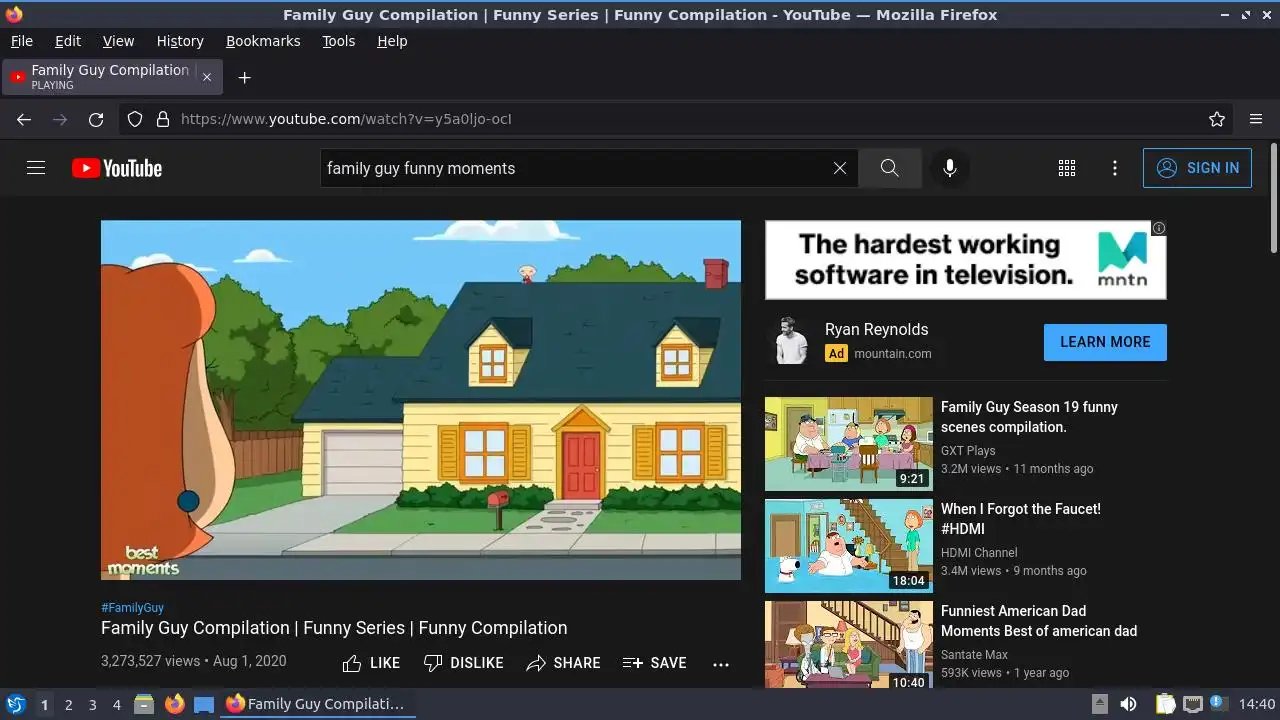Click the 14:40 clock
Image resolution: width=1280 pixels, height=720 pixels.
tap(1257, 704)
